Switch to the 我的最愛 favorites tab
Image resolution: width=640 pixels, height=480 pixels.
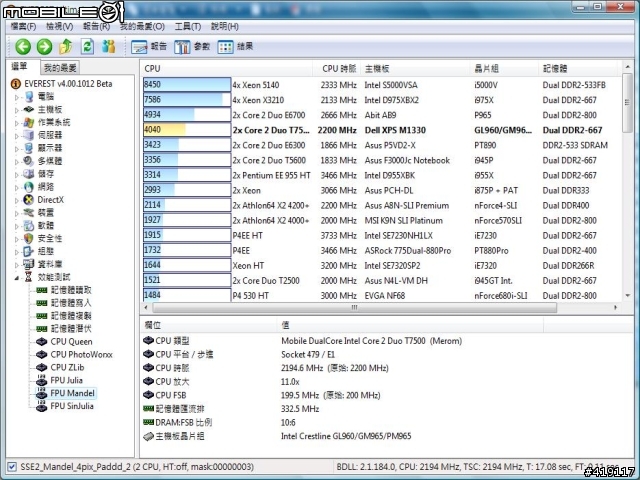[60, 67]
